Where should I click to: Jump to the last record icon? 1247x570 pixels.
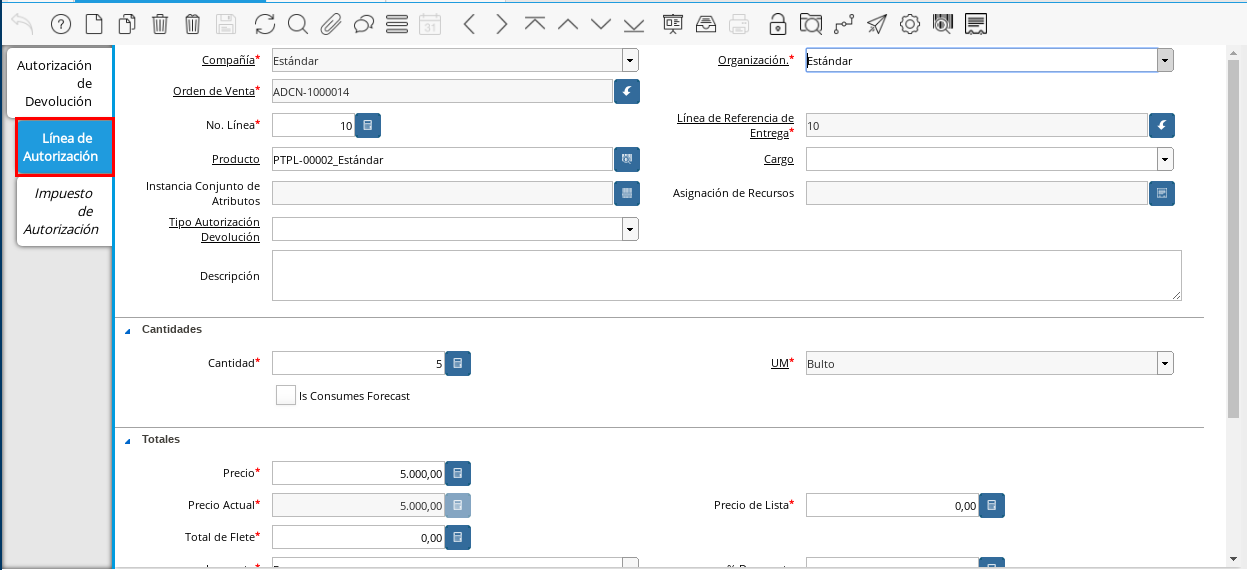pos(633,23)
